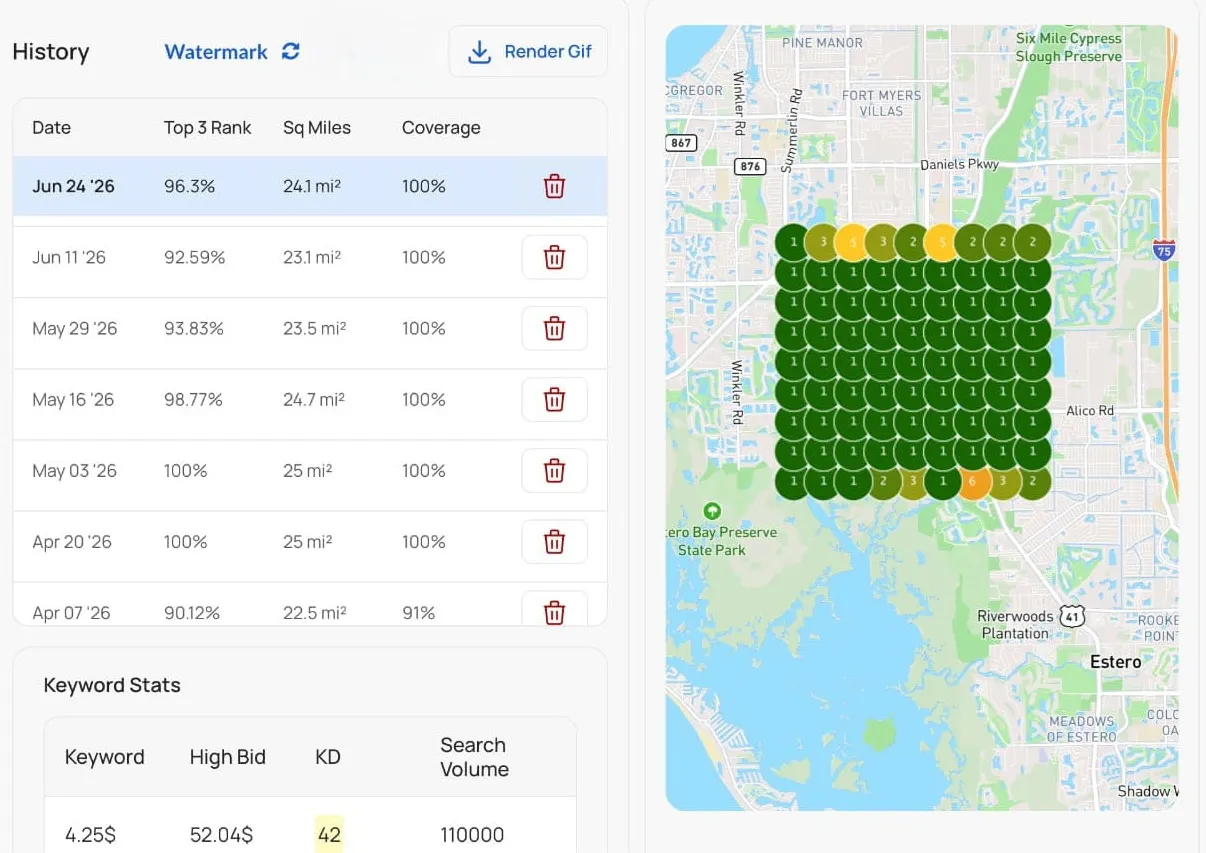Click the Render Gif button
Image resolution: width=1206 pixels, height=853 pixels.
tap(528, 51)
